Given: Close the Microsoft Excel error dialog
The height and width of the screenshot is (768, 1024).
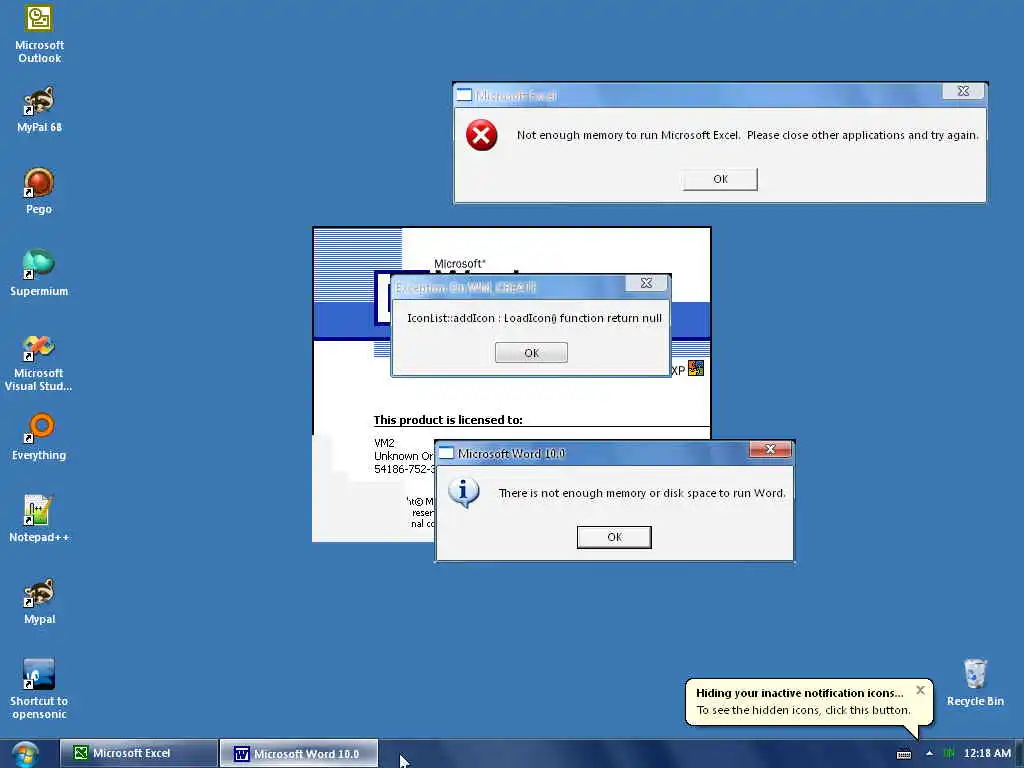Looking at the screenshot, I should tap(963, 91).
